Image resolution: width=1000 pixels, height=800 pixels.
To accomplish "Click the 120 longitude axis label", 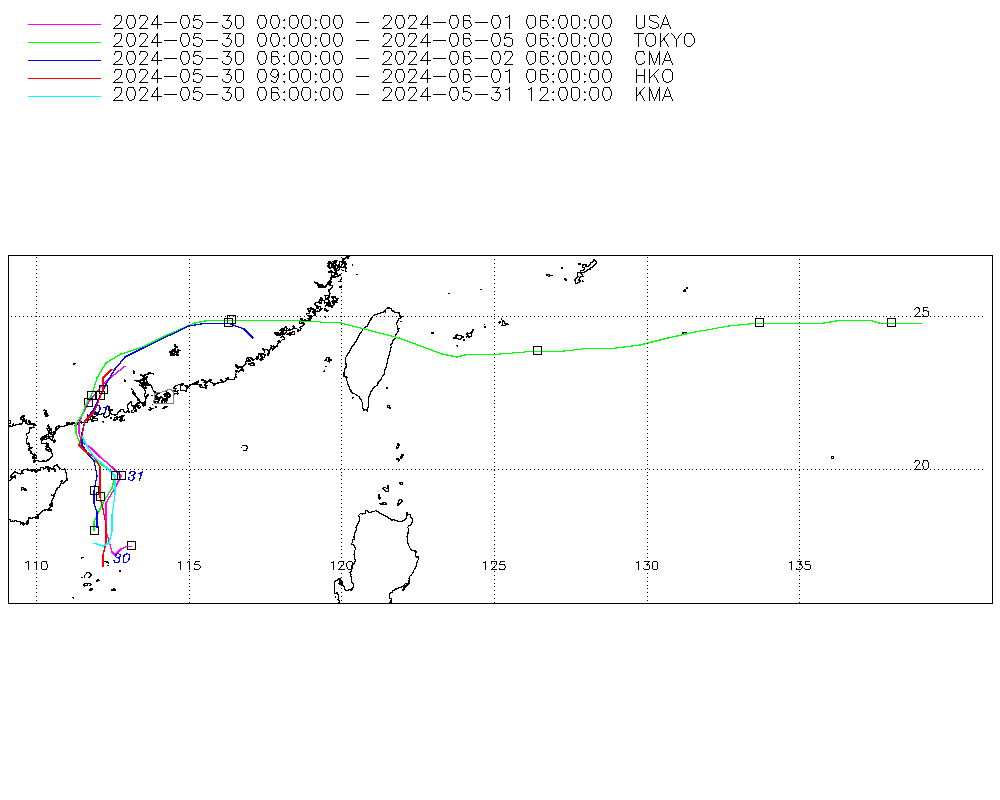I will click(x=342, y=566).
